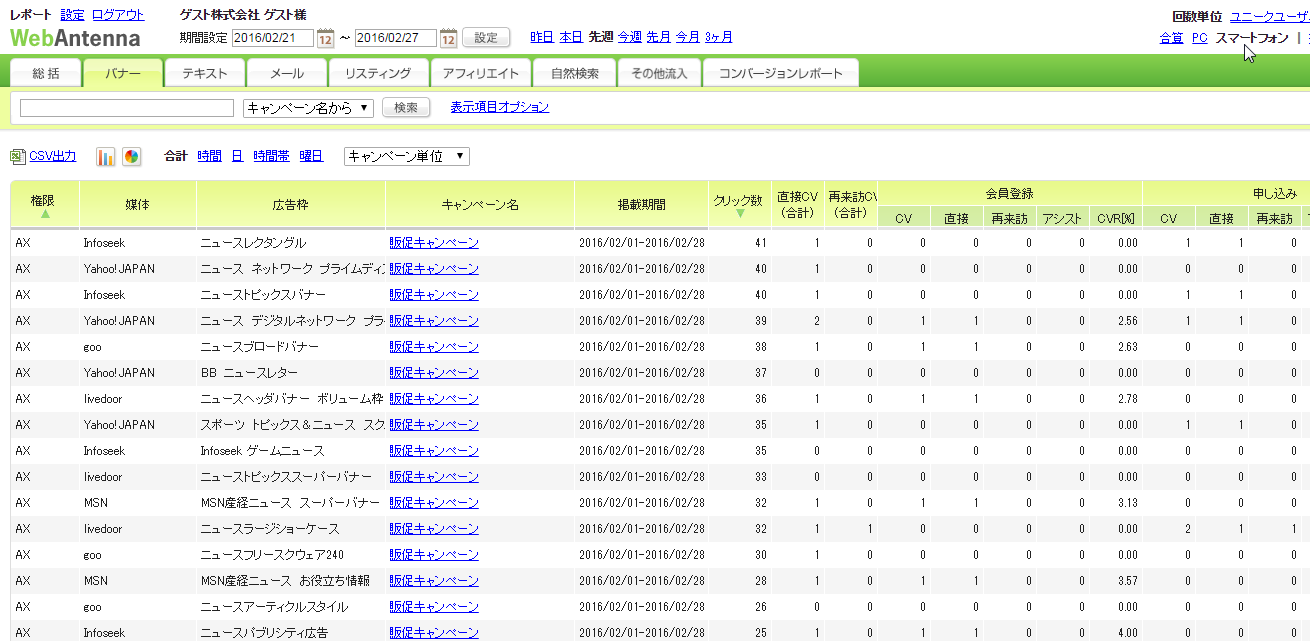Open the リスティング tab

(x=377, y=74)
